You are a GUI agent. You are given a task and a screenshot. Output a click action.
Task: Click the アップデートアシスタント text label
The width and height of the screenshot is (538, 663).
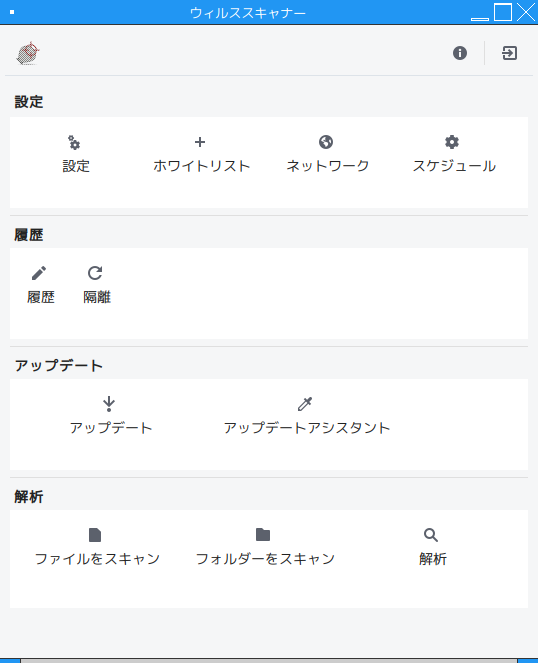pyautogui.click(x=307, y=427)
